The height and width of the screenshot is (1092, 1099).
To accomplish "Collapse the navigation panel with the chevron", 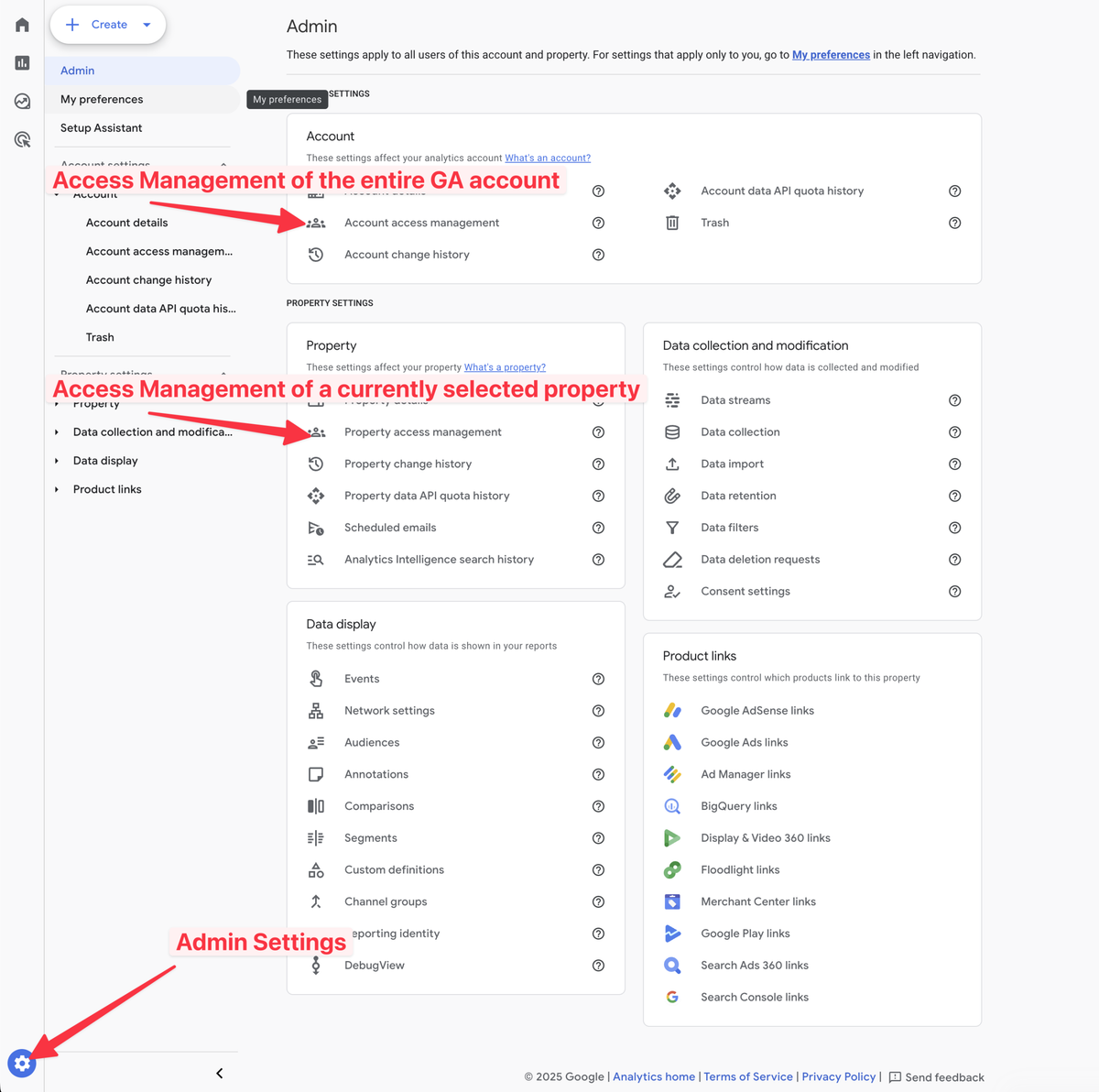I will 219,1073.
